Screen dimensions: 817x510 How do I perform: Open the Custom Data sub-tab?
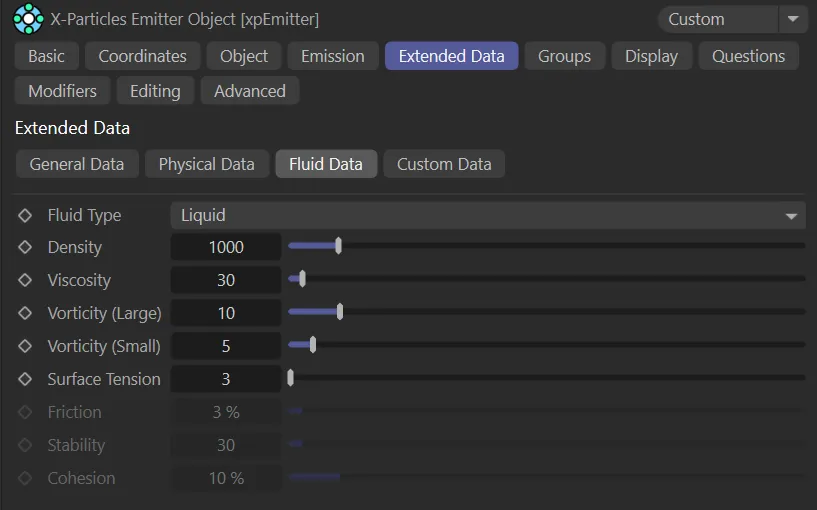(x=444, y=164)
